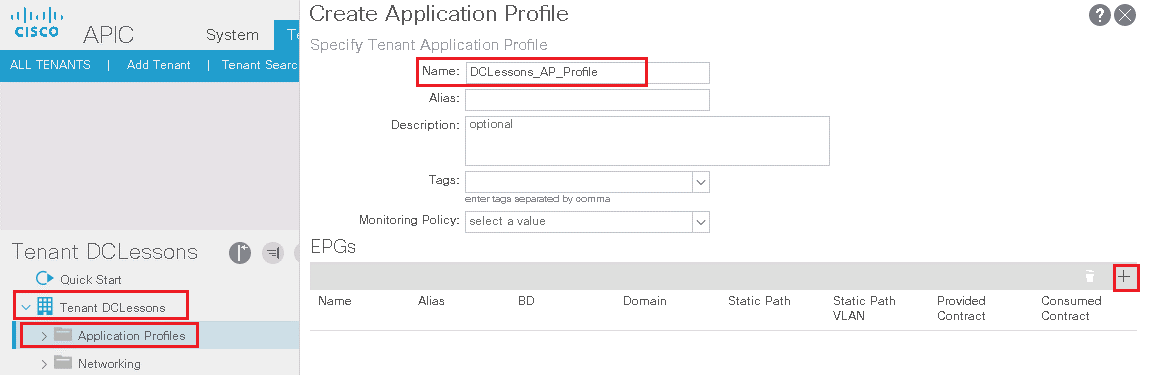1165x378 pixels.
Task: Expand the Networking node chevron
Action: point(44,364)
